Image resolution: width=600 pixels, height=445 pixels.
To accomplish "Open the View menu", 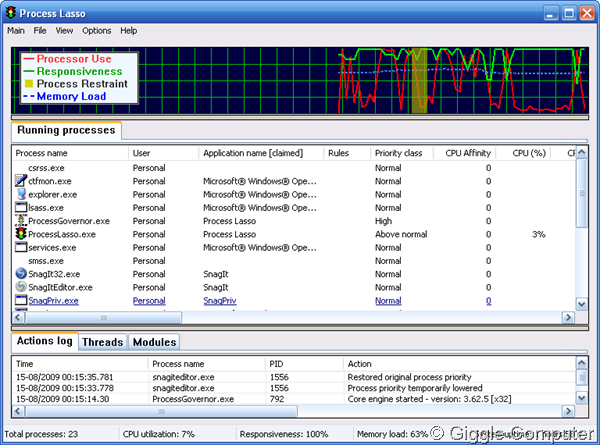I will [64, 31].
